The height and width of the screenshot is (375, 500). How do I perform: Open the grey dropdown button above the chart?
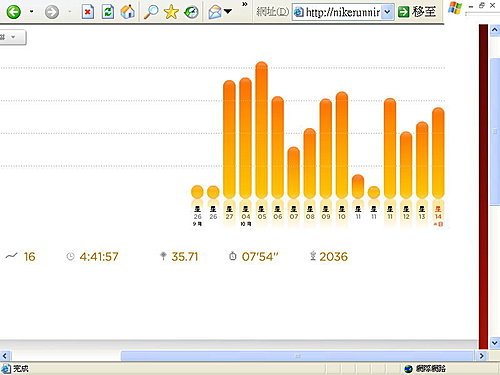click(x=13, y=37)
